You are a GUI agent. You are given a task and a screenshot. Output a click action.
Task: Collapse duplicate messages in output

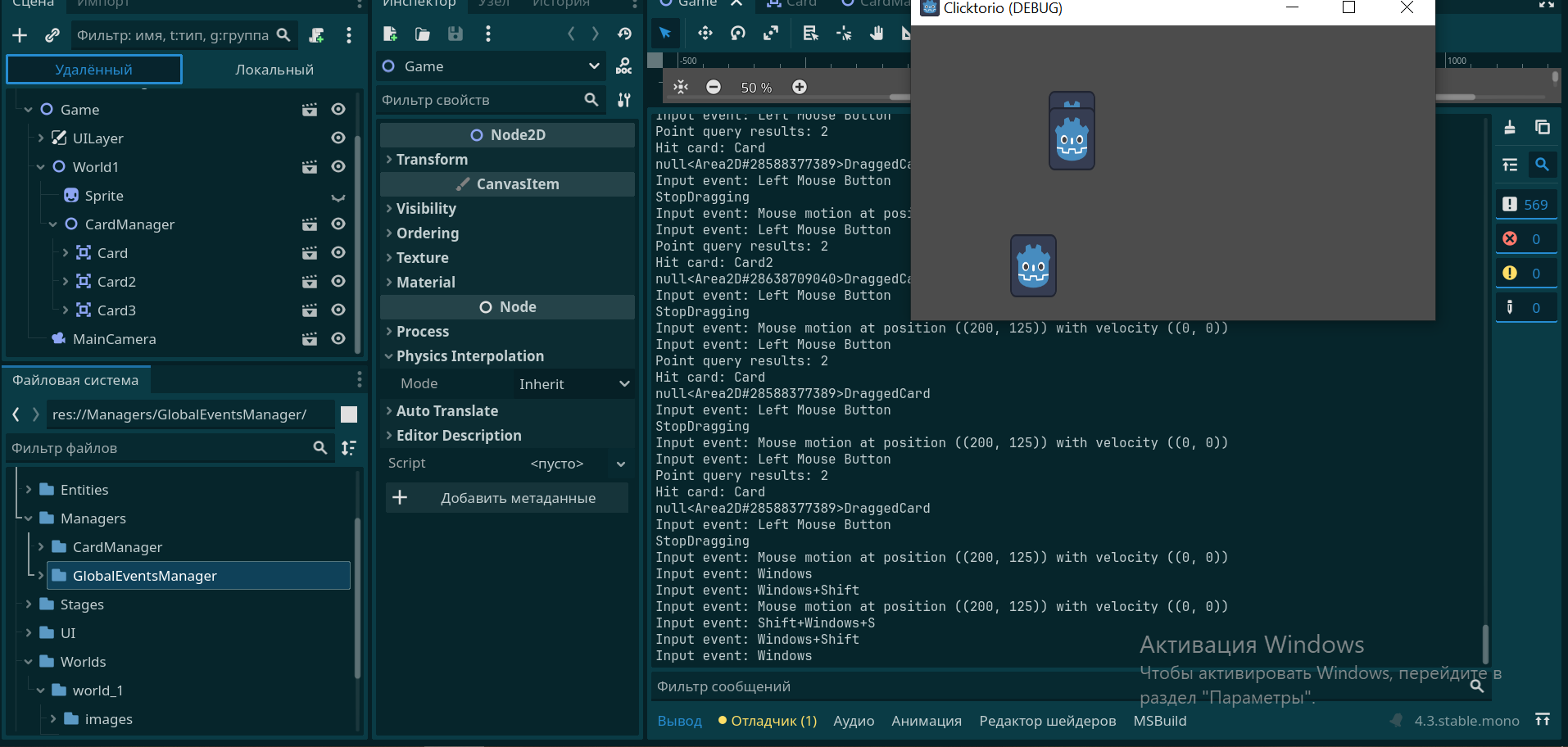coord(1510,165)
